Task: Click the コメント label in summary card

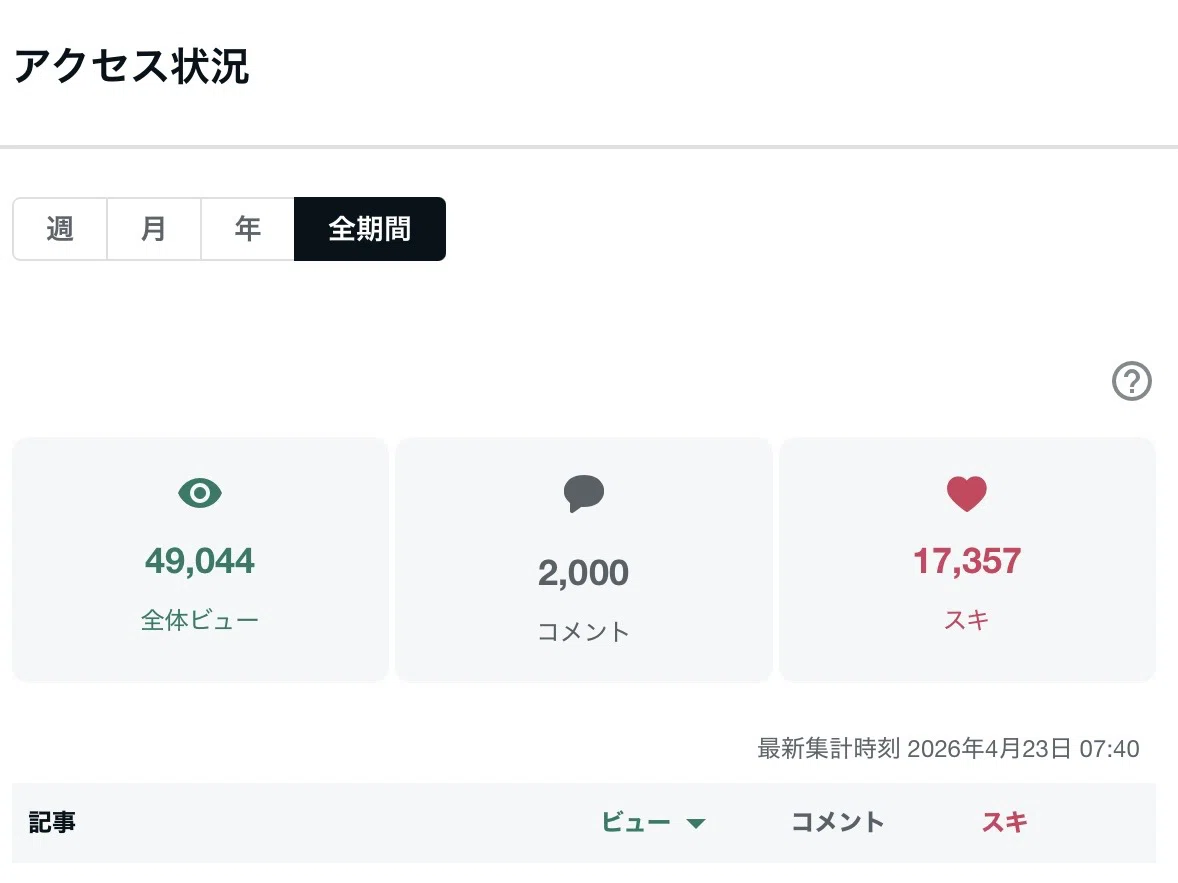Action: 584,632
